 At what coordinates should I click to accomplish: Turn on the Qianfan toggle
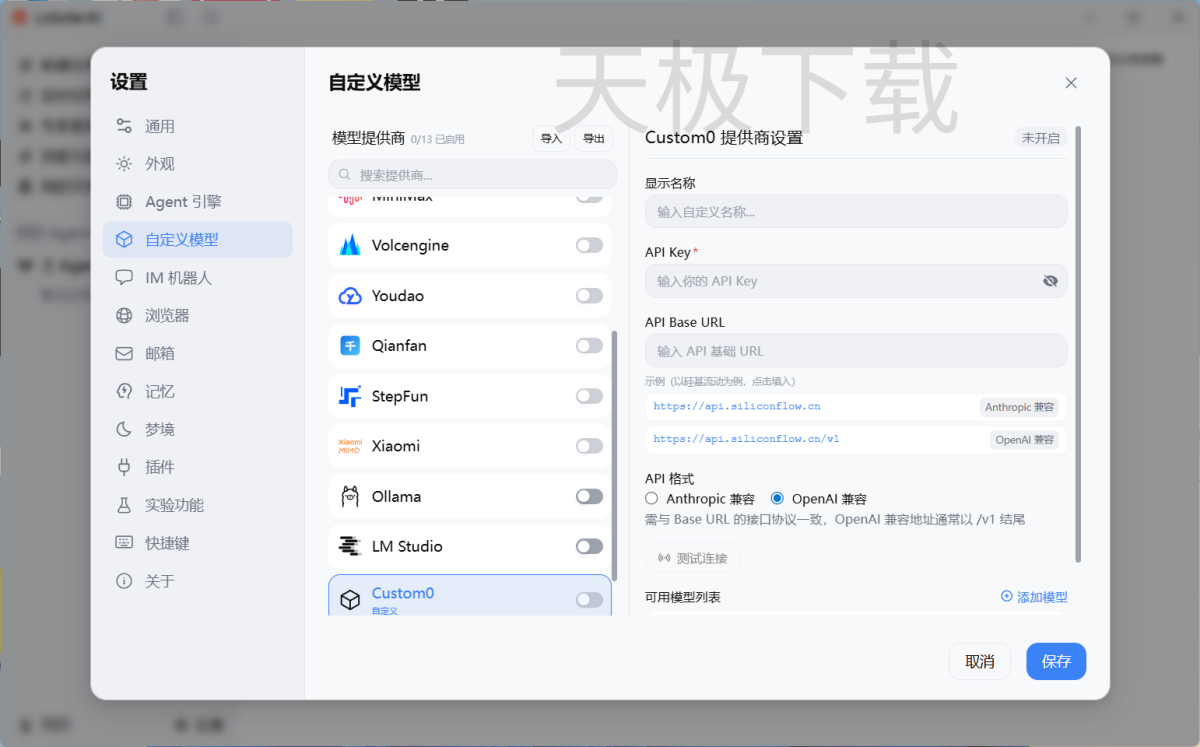[589, 346]
